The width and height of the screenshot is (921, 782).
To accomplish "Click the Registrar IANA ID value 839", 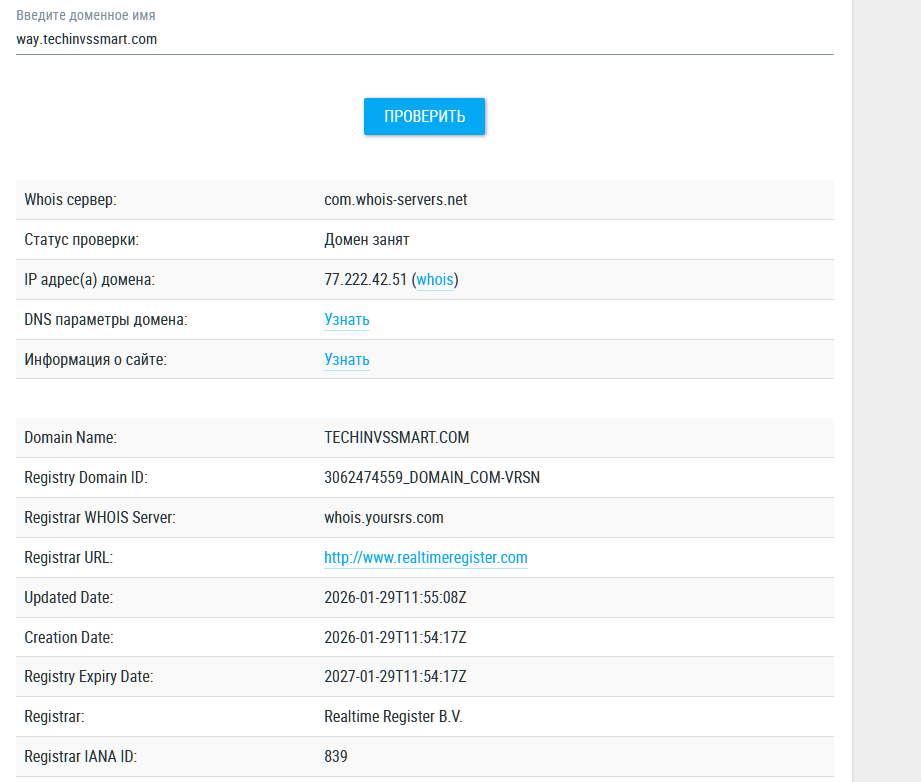I will pyautogui.click(x=336, y=757).
